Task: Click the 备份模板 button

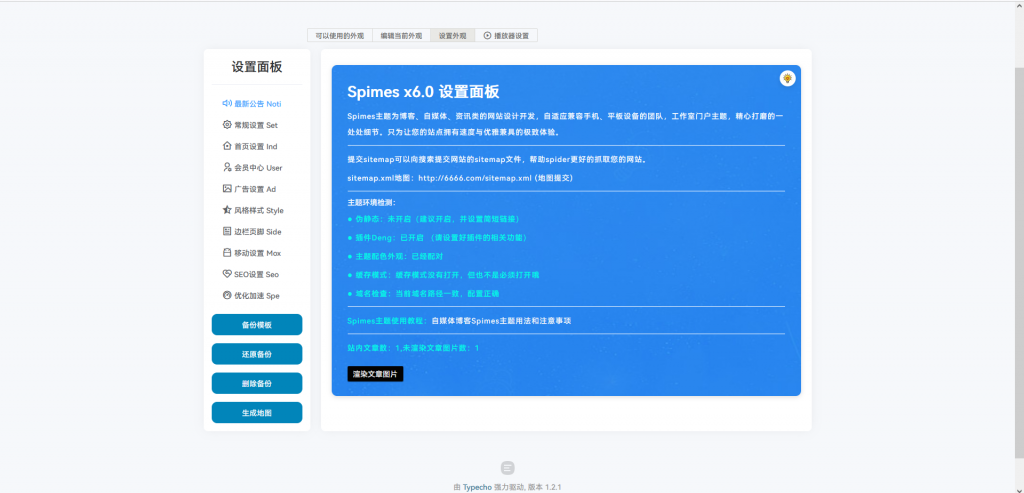Action: point(257,325)
